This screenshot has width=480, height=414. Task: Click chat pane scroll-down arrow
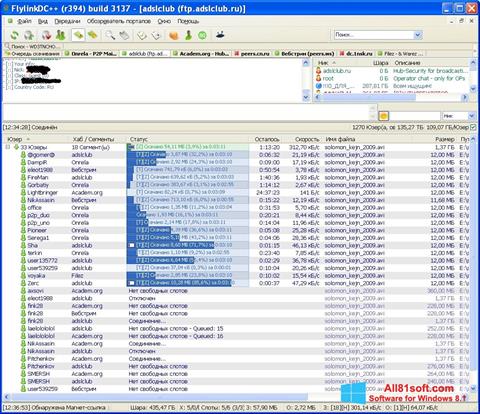(x=306, y=98)
